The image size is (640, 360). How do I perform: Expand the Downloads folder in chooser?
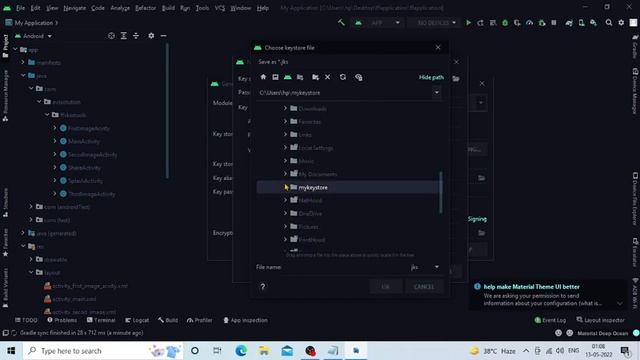(285, 109)
